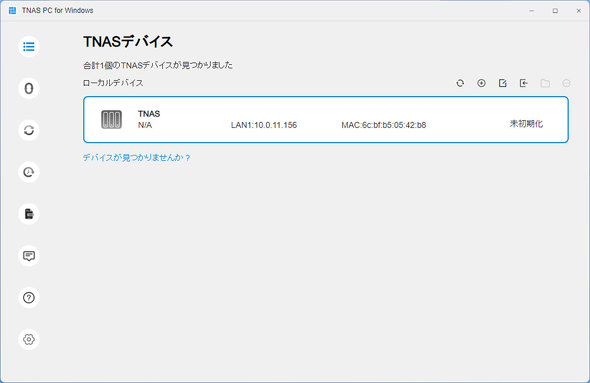Click the greyed folder toolbar icon
The height and width of the screenshot is (383, 590).
[x=545, y=83]
